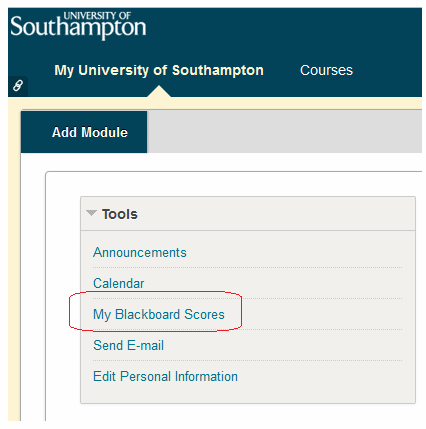Click the chain link quick links icon

(18, 86)
